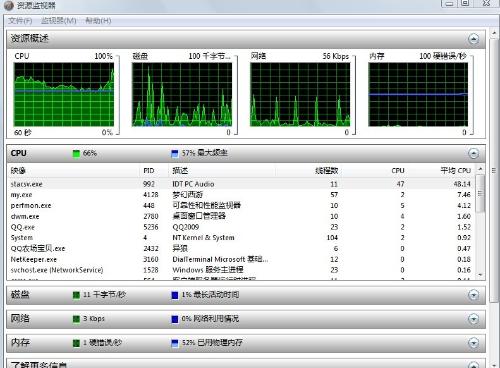Click the 磁盘 activity graph
500x368 pixels.
coord(182,94)
